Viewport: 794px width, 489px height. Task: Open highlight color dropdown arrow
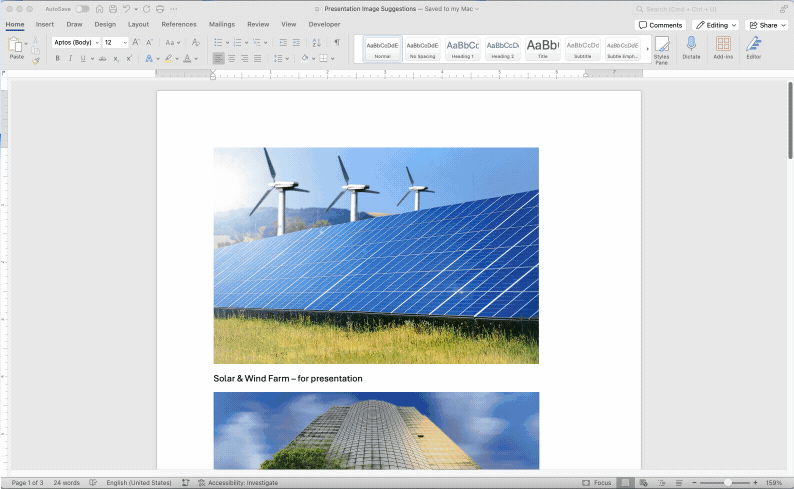(177, 59)
